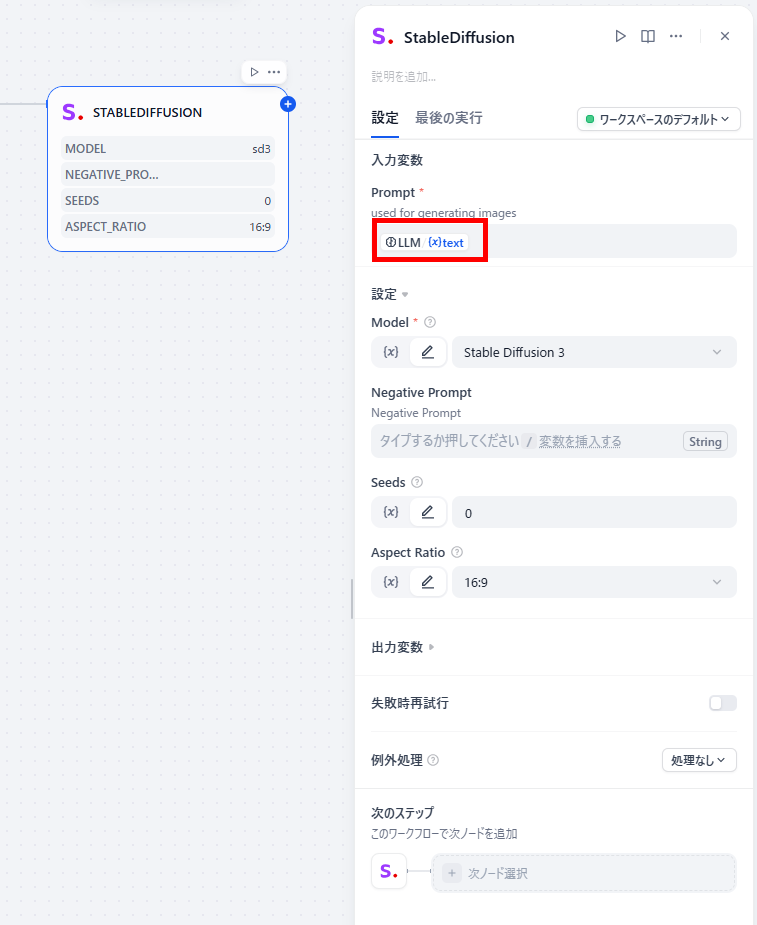Click the 次ノード選択 add button
This screenshot has height=925, width=757.
(x=584, y=872)
